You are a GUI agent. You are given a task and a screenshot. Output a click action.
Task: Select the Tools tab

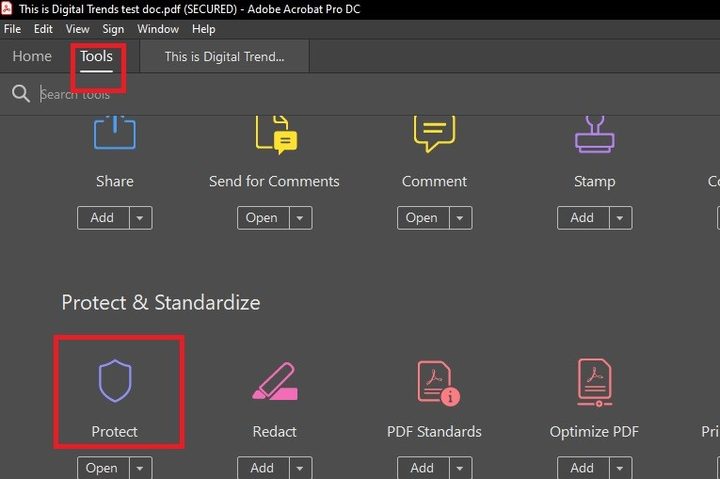coord(96,56)
